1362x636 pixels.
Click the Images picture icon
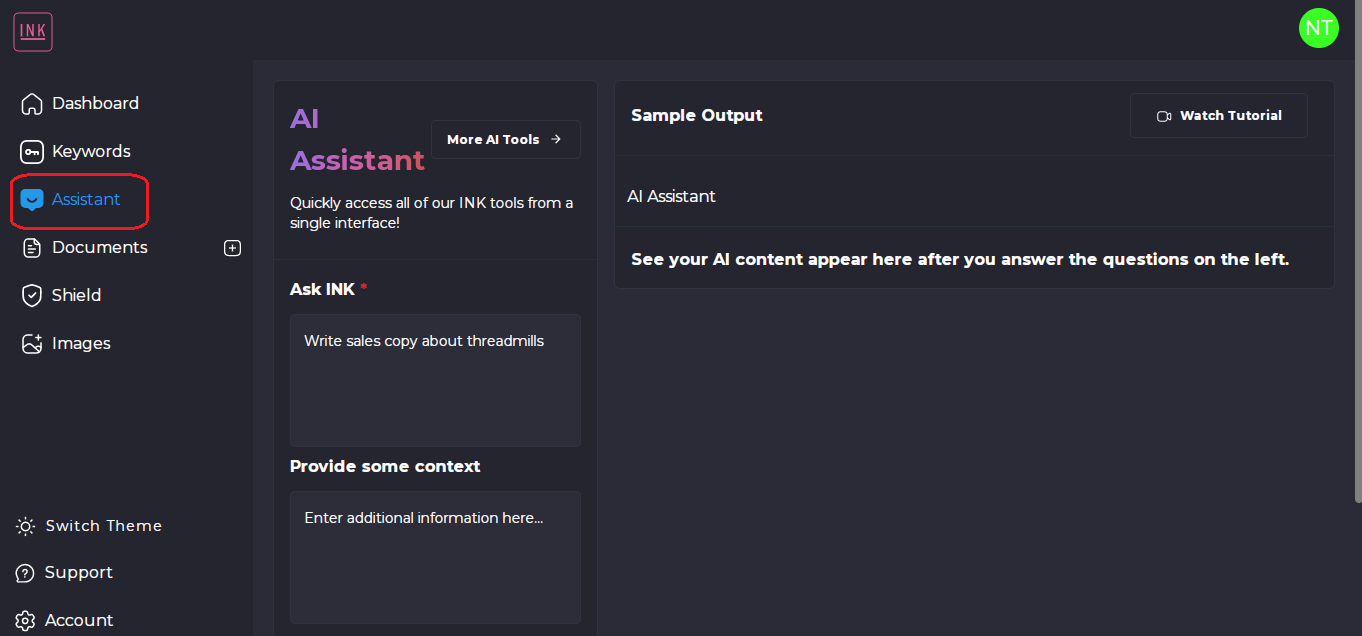pos(32,343)
